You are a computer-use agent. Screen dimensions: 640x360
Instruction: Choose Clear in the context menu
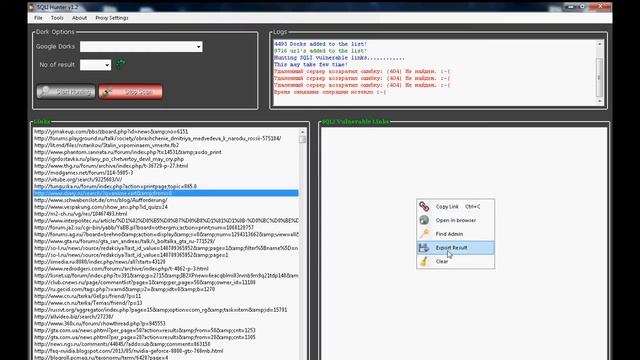click(x=456, y=261)
